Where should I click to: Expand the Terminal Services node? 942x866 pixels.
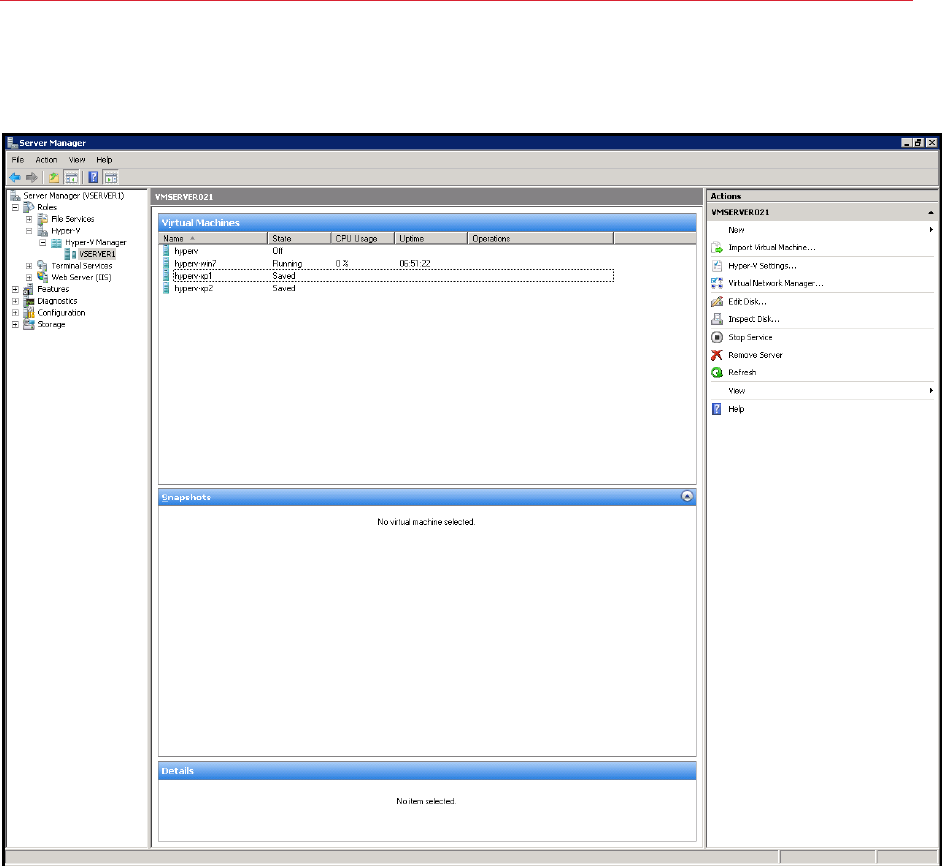click(29, 266)
